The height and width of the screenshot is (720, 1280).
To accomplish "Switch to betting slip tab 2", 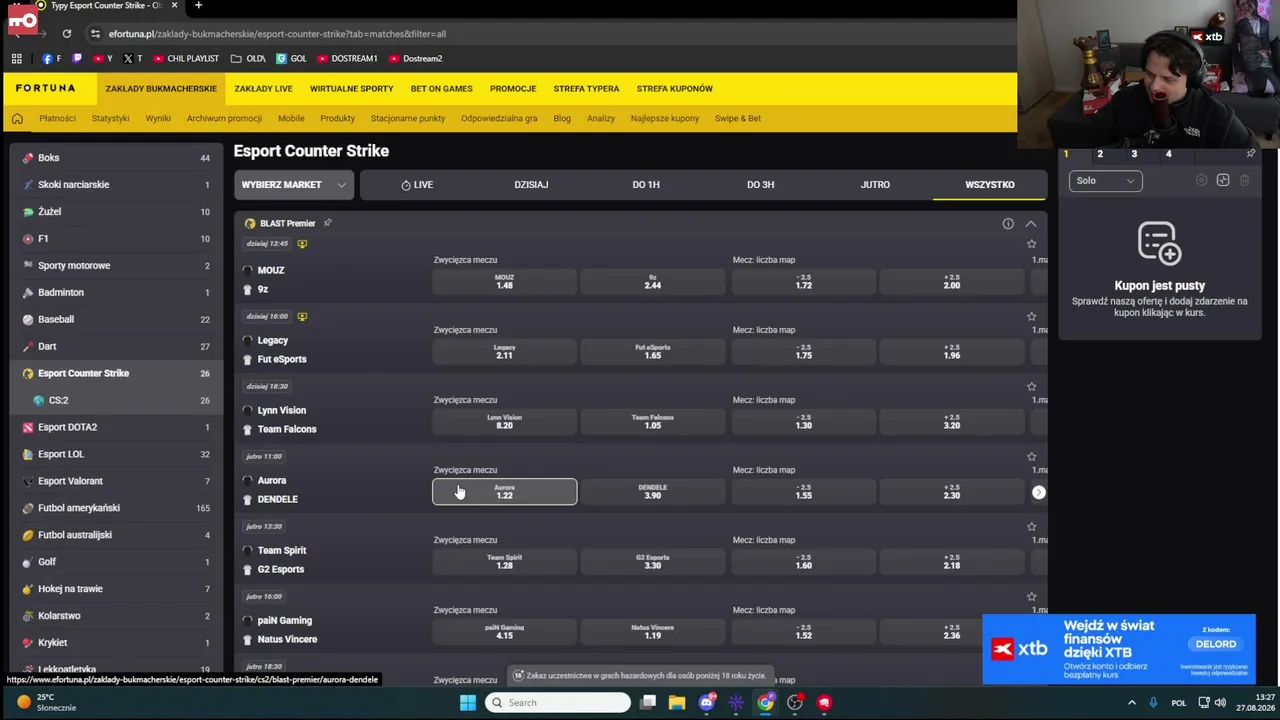I will coord(1100,154).
